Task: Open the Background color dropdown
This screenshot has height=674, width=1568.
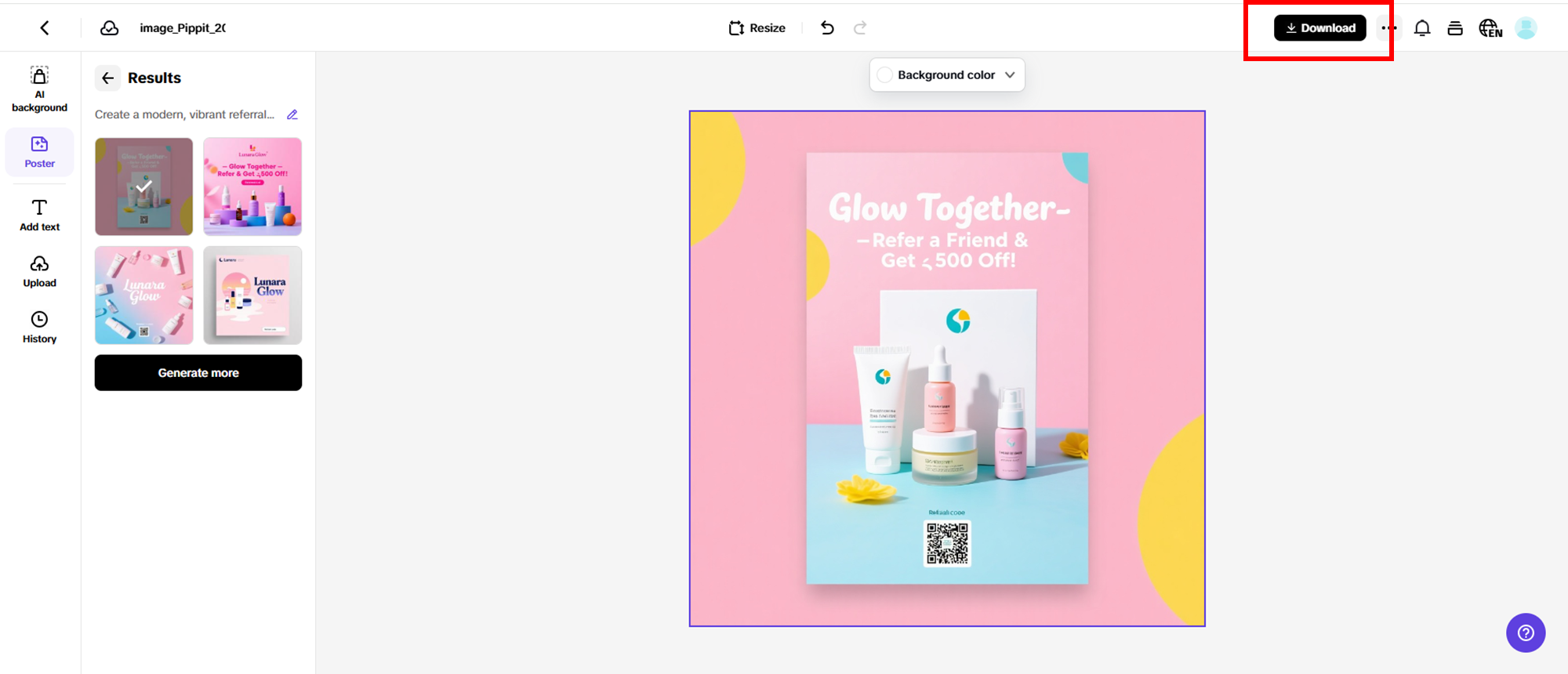Action: tap(947, 75)
